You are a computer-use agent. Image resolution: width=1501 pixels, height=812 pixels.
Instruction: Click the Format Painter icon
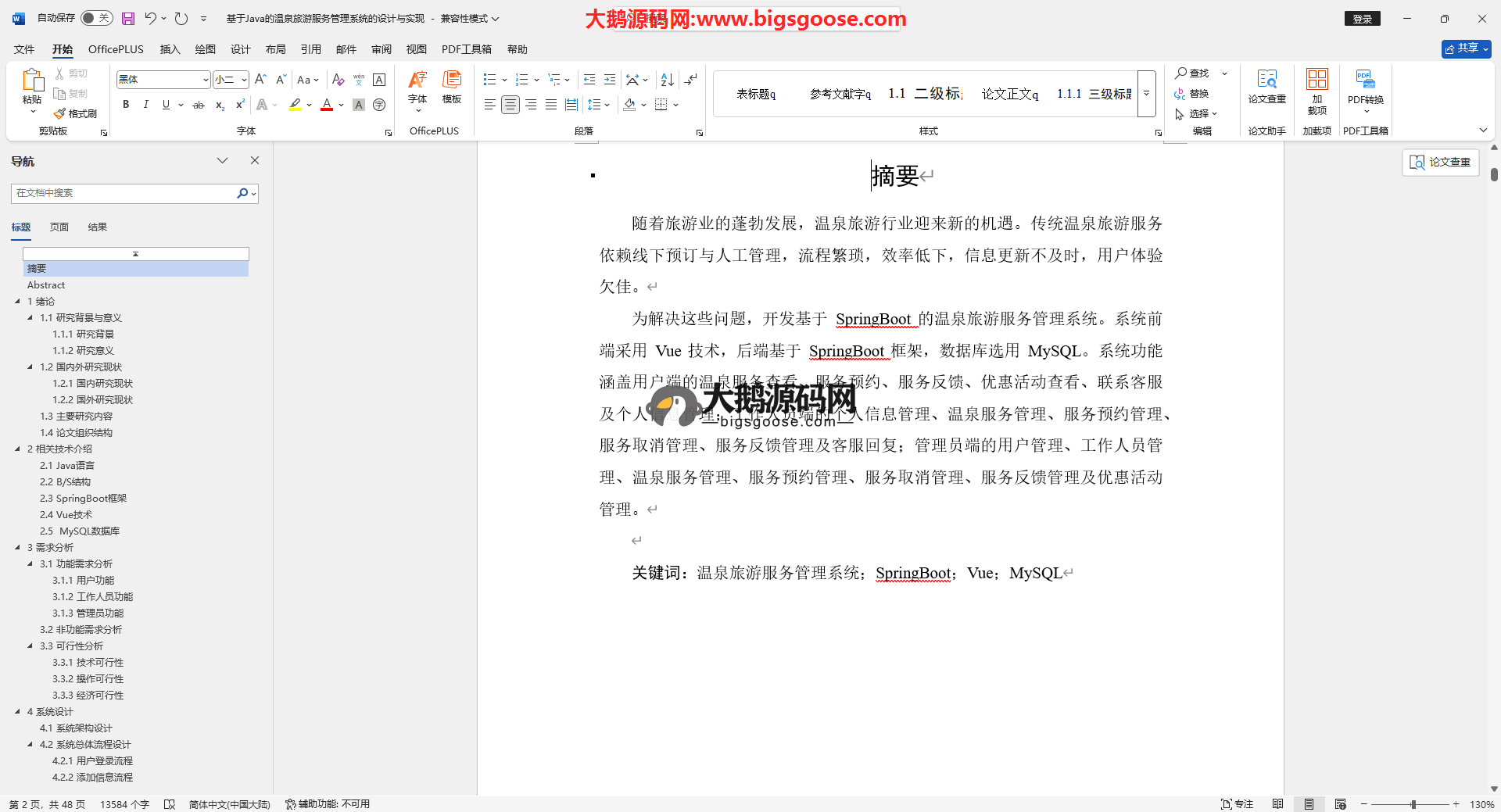pos(76,113)
